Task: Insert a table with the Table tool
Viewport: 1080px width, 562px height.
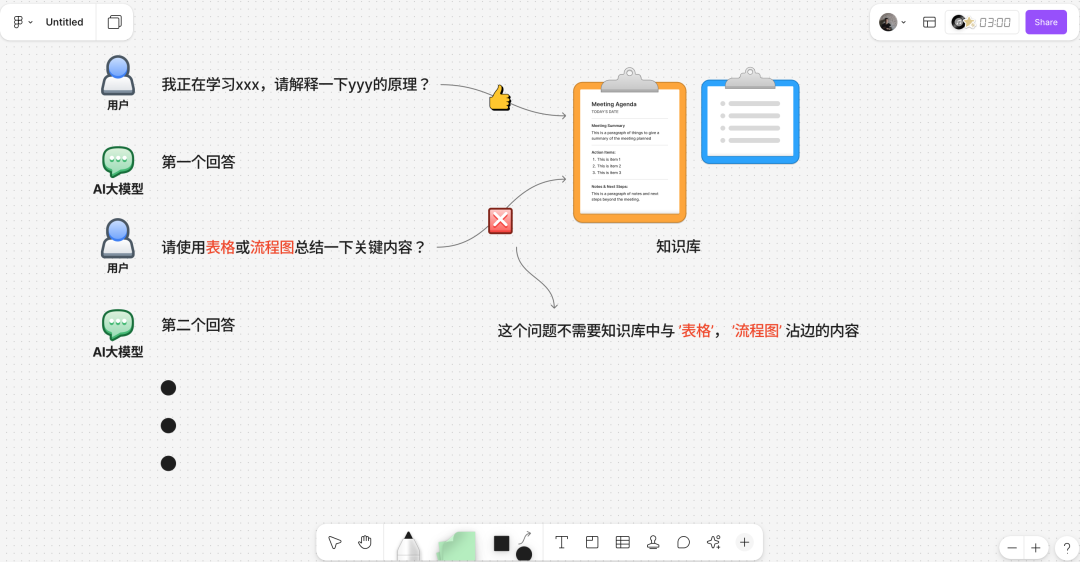Action: (623, 543)
